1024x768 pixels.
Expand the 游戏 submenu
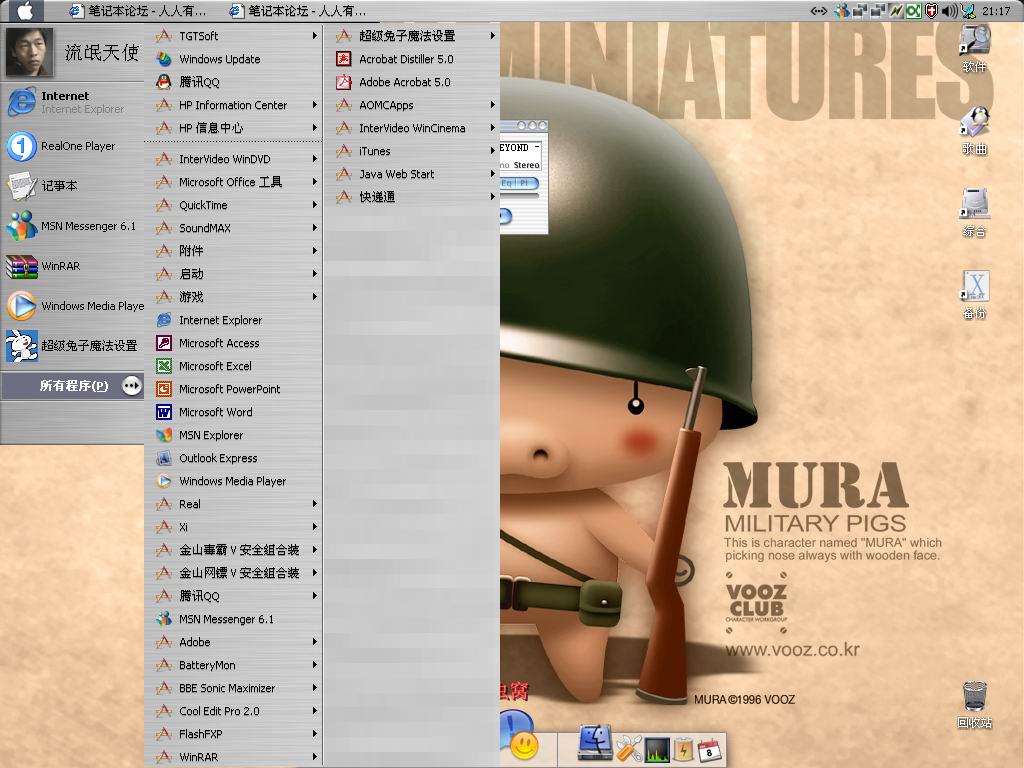pos(233,297)
